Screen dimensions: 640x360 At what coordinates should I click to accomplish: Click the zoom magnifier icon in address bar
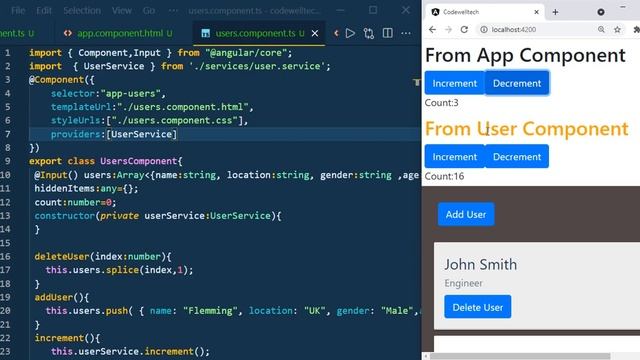point(601,29)
